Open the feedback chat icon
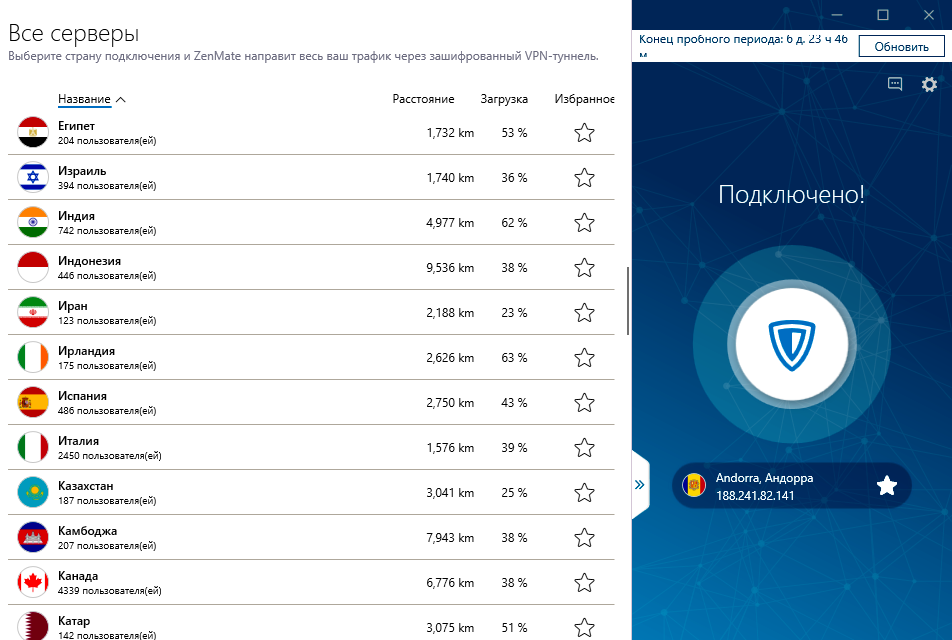 [895, 84]
